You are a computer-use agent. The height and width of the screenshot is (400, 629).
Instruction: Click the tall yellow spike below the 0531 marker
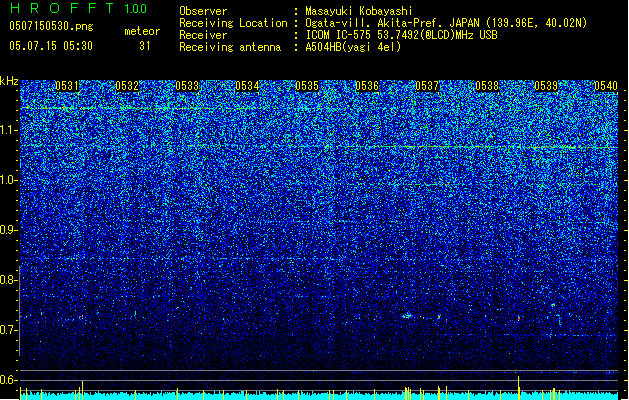pos(82,389)
